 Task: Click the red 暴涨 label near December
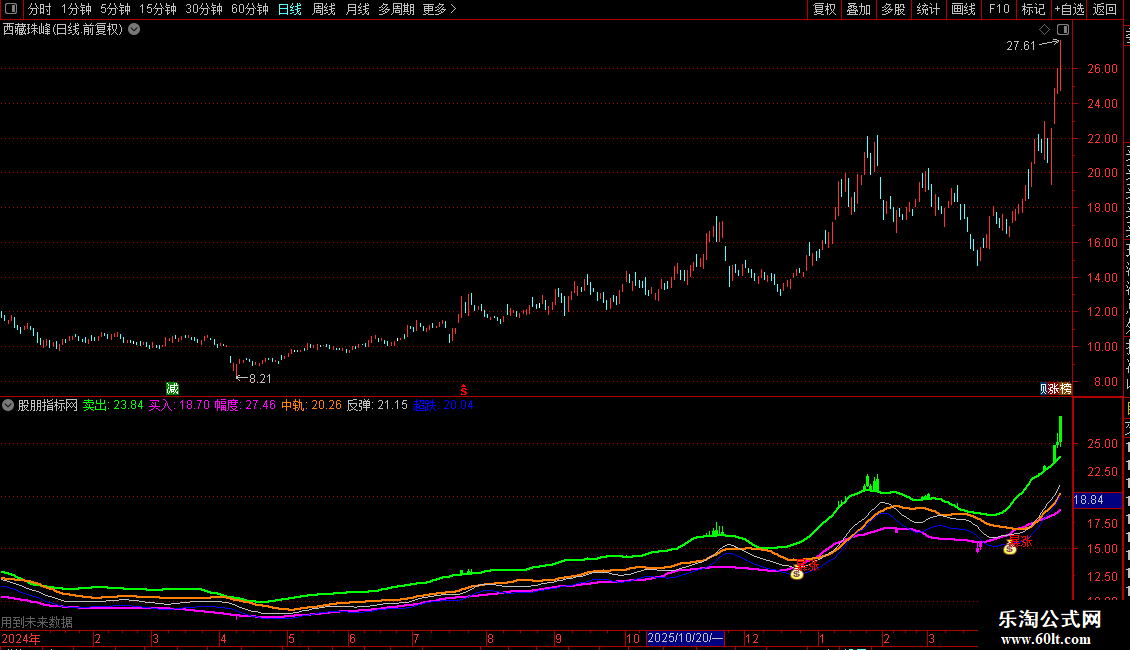[x=807, y=565]
